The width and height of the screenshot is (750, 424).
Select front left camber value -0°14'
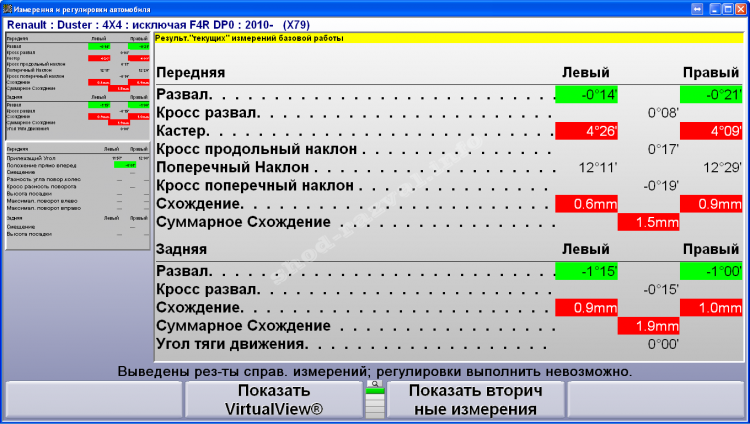[586, 94]
